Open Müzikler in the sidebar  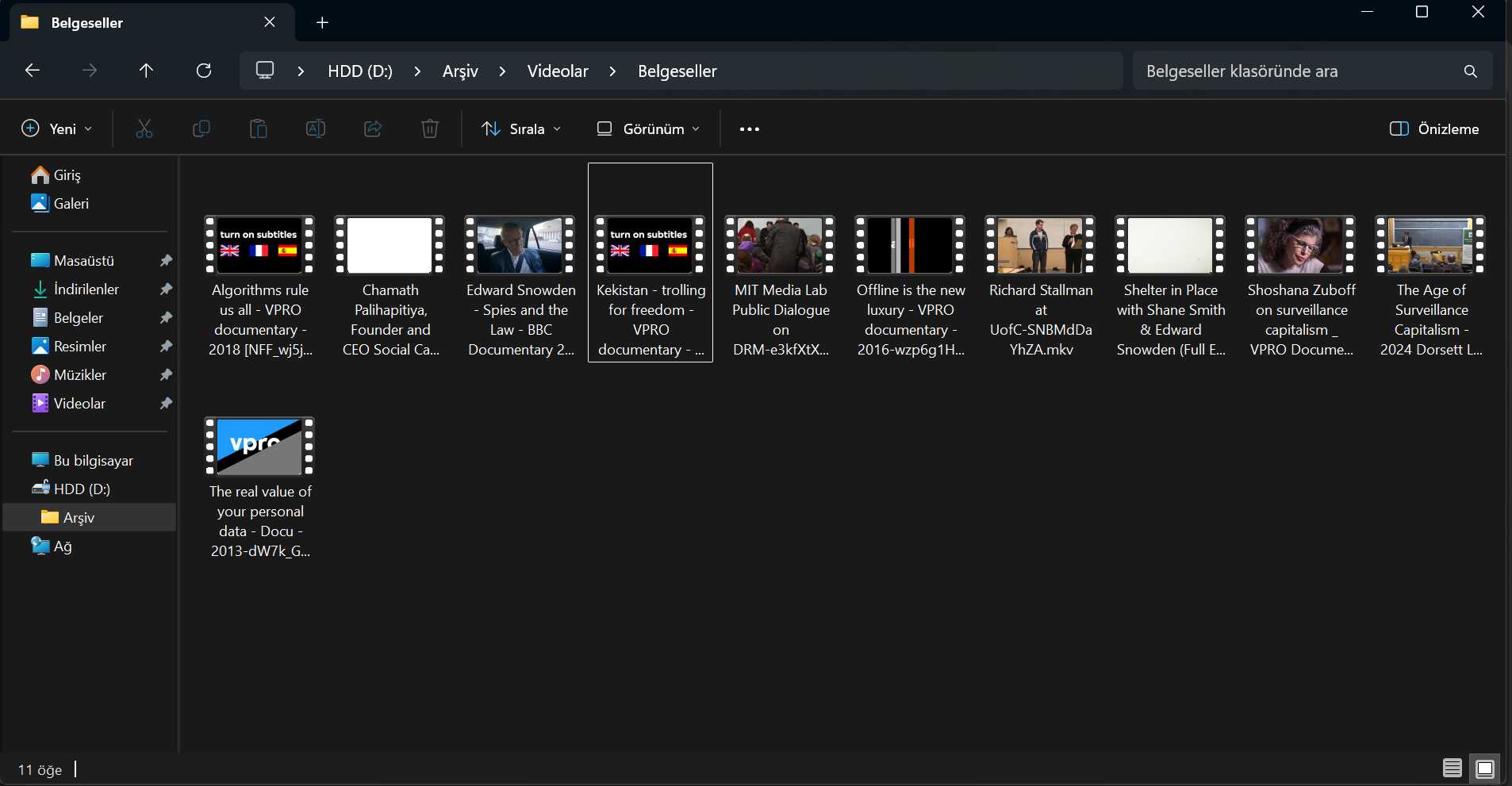tap(79, 374)
